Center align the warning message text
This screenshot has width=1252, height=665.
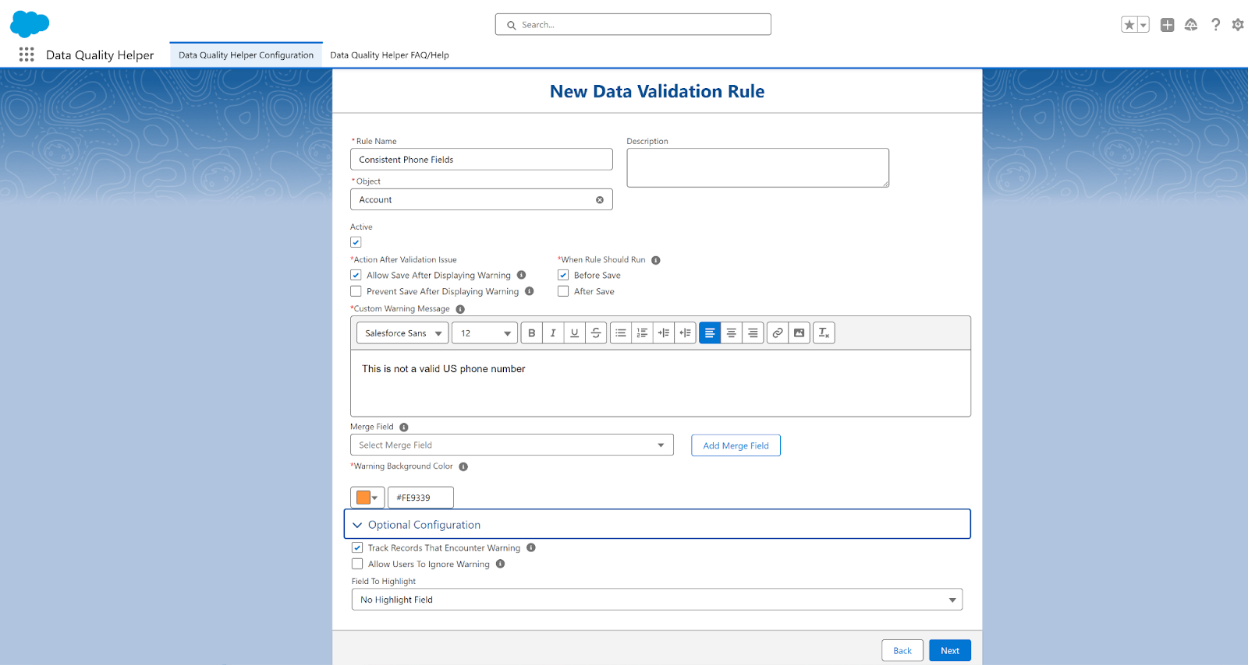[731, 333]
